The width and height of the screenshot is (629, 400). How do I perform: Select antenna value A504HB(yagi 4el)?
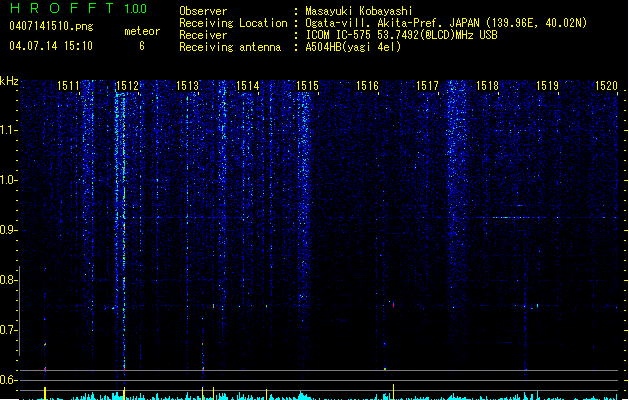tap(353, 47)
